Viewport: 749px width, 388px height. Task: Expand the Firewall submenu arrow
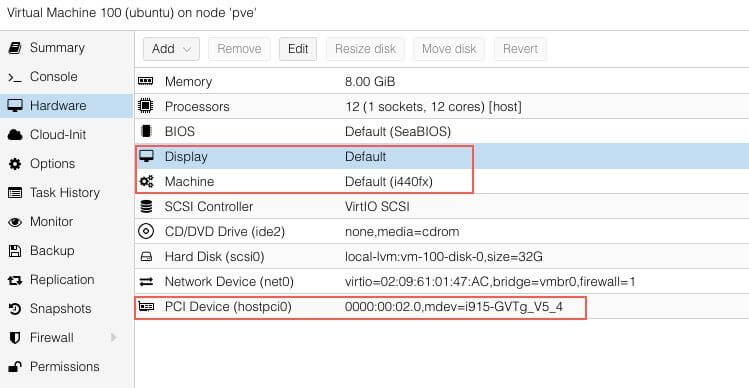point(114,338)
